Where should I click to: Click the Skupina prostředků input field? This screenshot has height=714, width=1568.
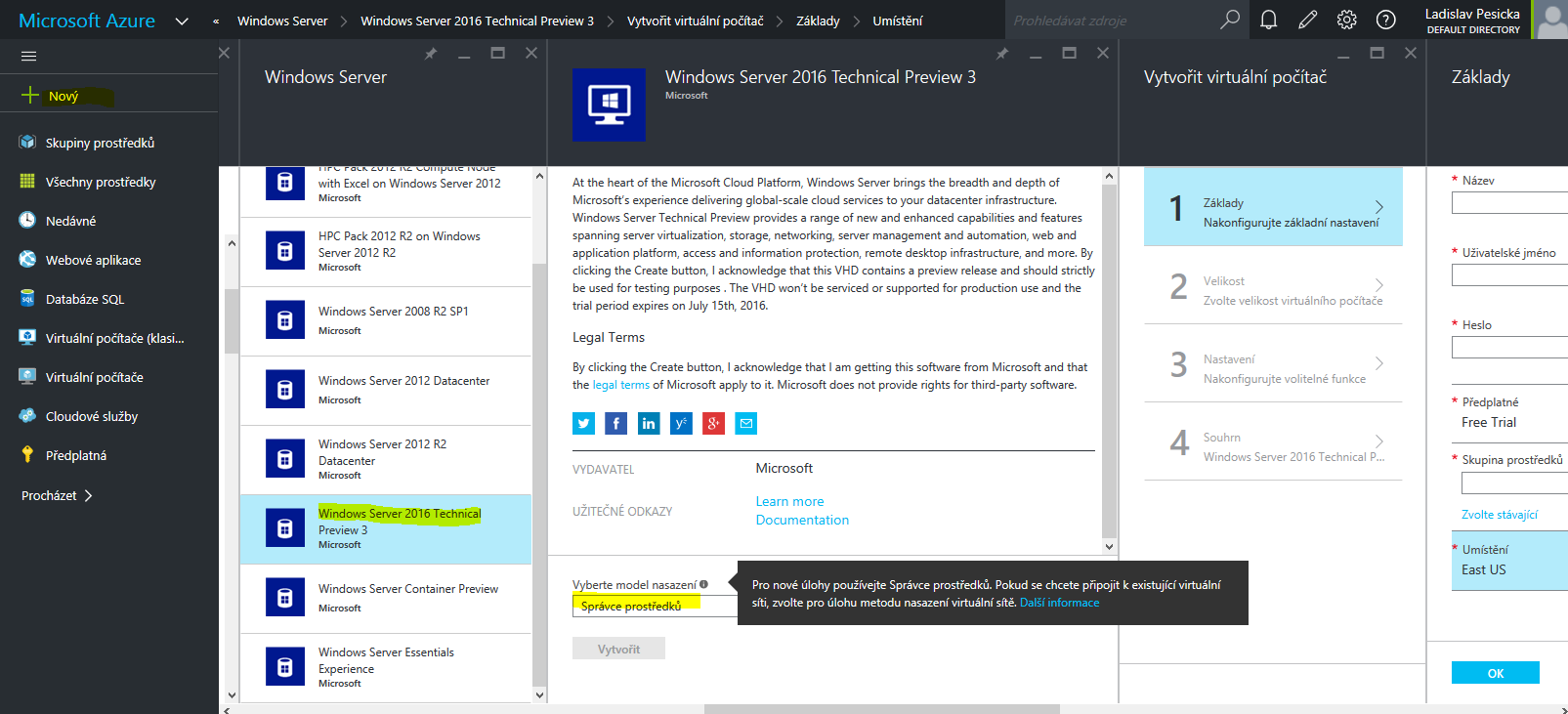point(1514,483)
